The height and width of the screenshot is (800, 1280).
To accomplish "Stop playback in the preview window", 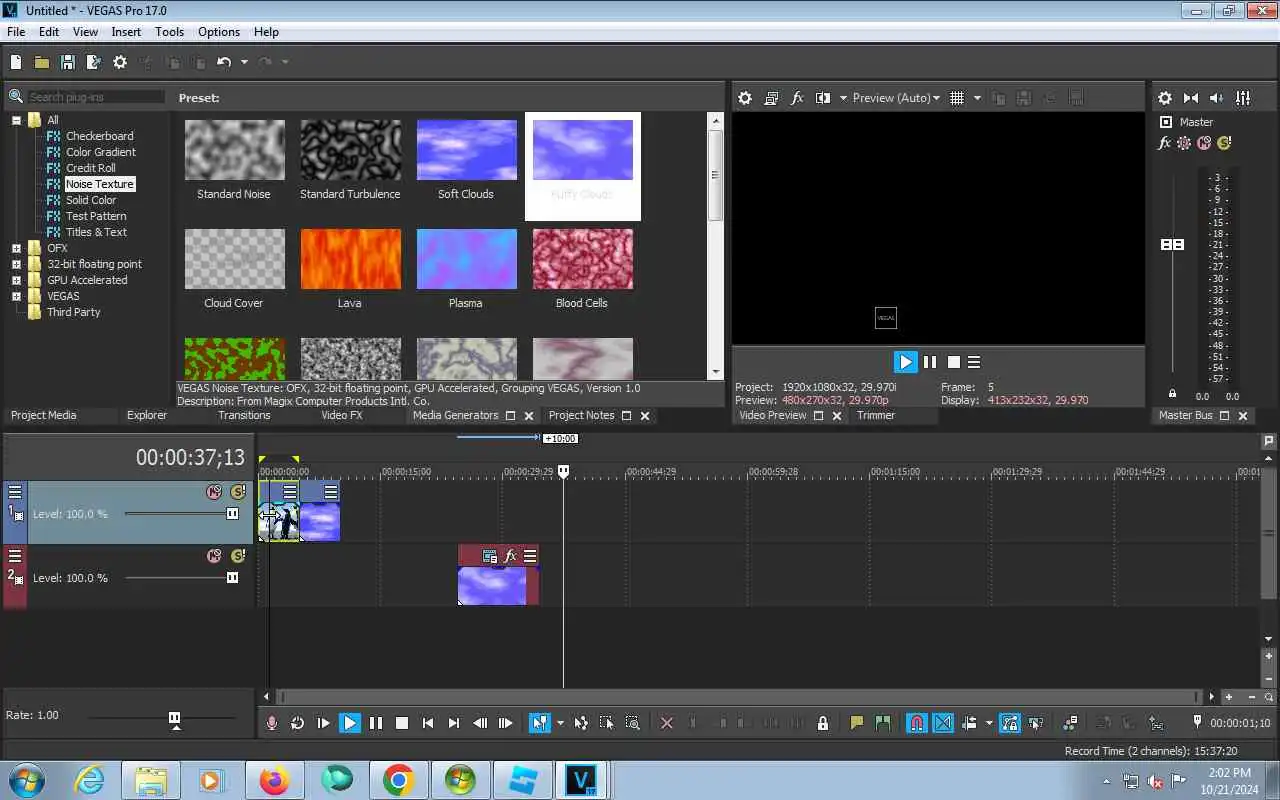I will [953, 362].
